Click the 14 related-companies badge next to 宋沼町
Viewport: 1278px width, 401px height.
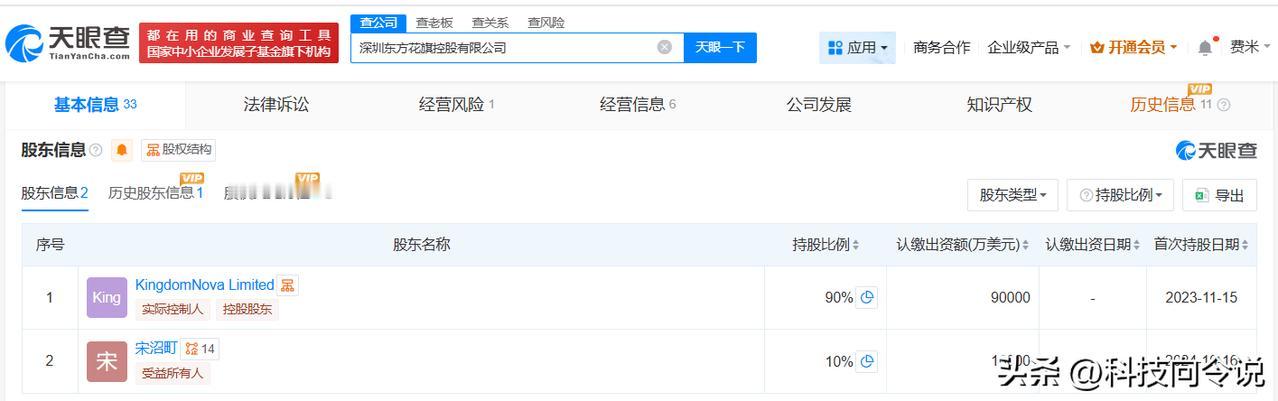click(x=200, y=349)
